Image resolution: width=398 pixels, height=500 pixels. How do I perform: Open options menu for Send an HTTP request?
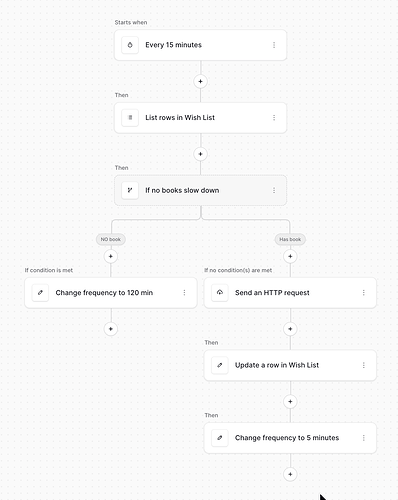(x=364, y=293)
